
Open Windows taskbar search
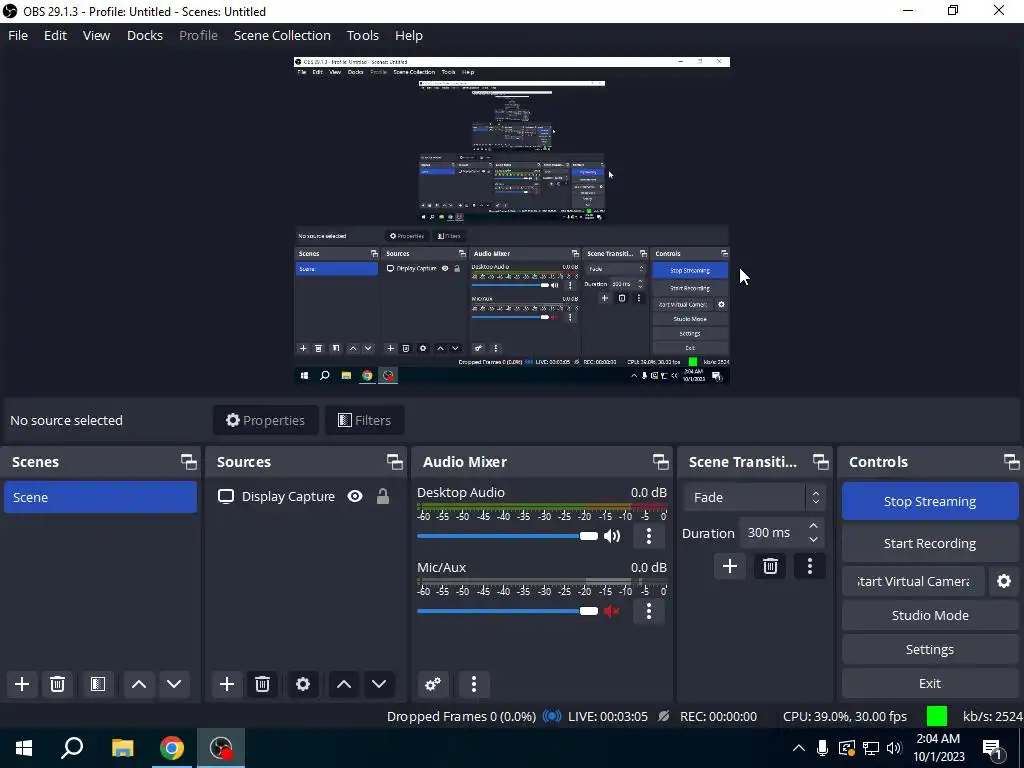point(72,748)
